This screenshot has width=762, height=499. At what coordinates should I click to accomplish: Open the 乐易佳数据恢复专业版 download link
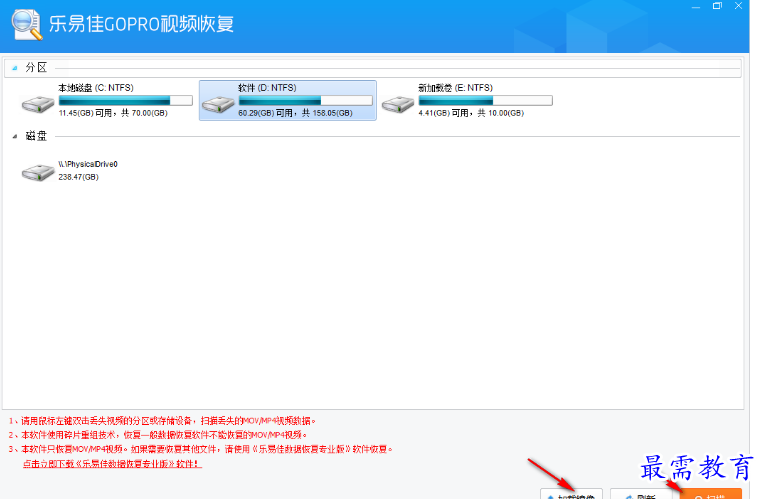pos(112,464)
